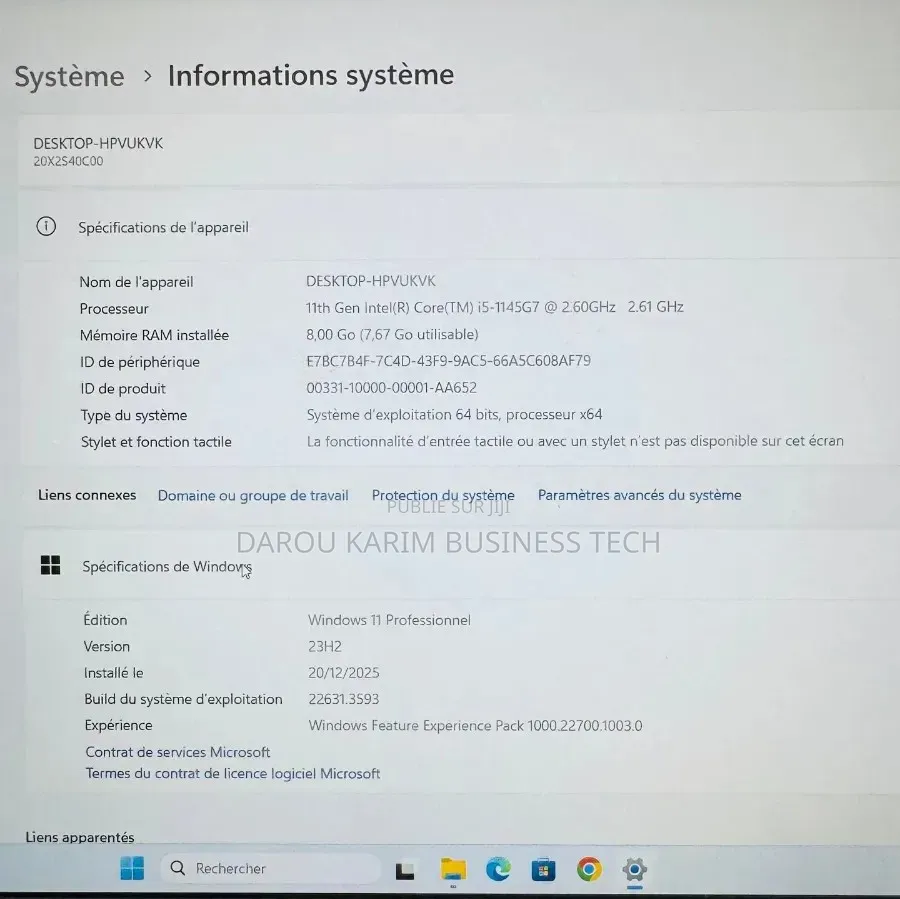Viewport: 900px width, 899px height.
Task: Open Task View from taskbar
Action: pos(405,870)
